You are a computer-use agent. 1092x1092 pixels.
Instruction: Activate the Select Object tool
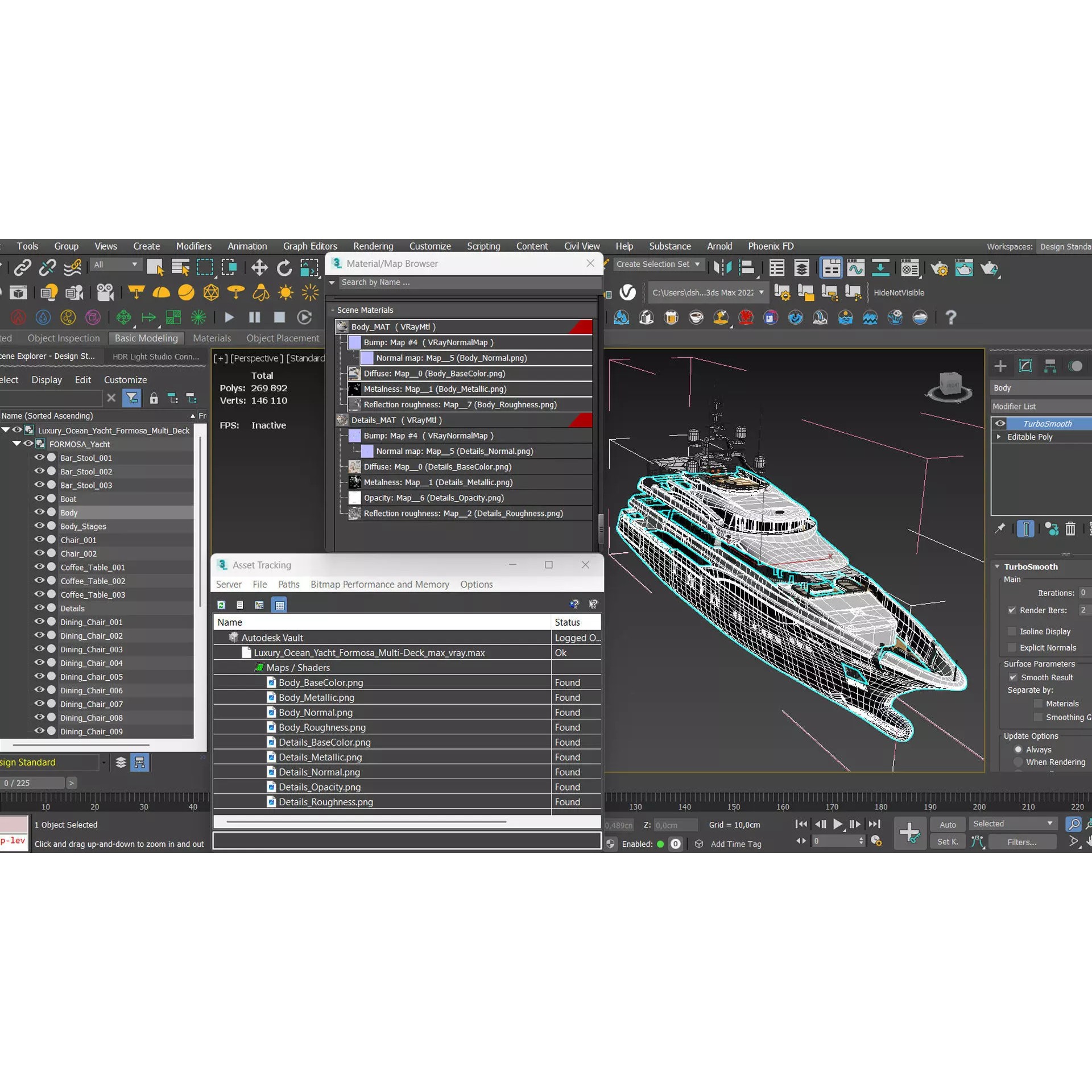tap(155, 266)
